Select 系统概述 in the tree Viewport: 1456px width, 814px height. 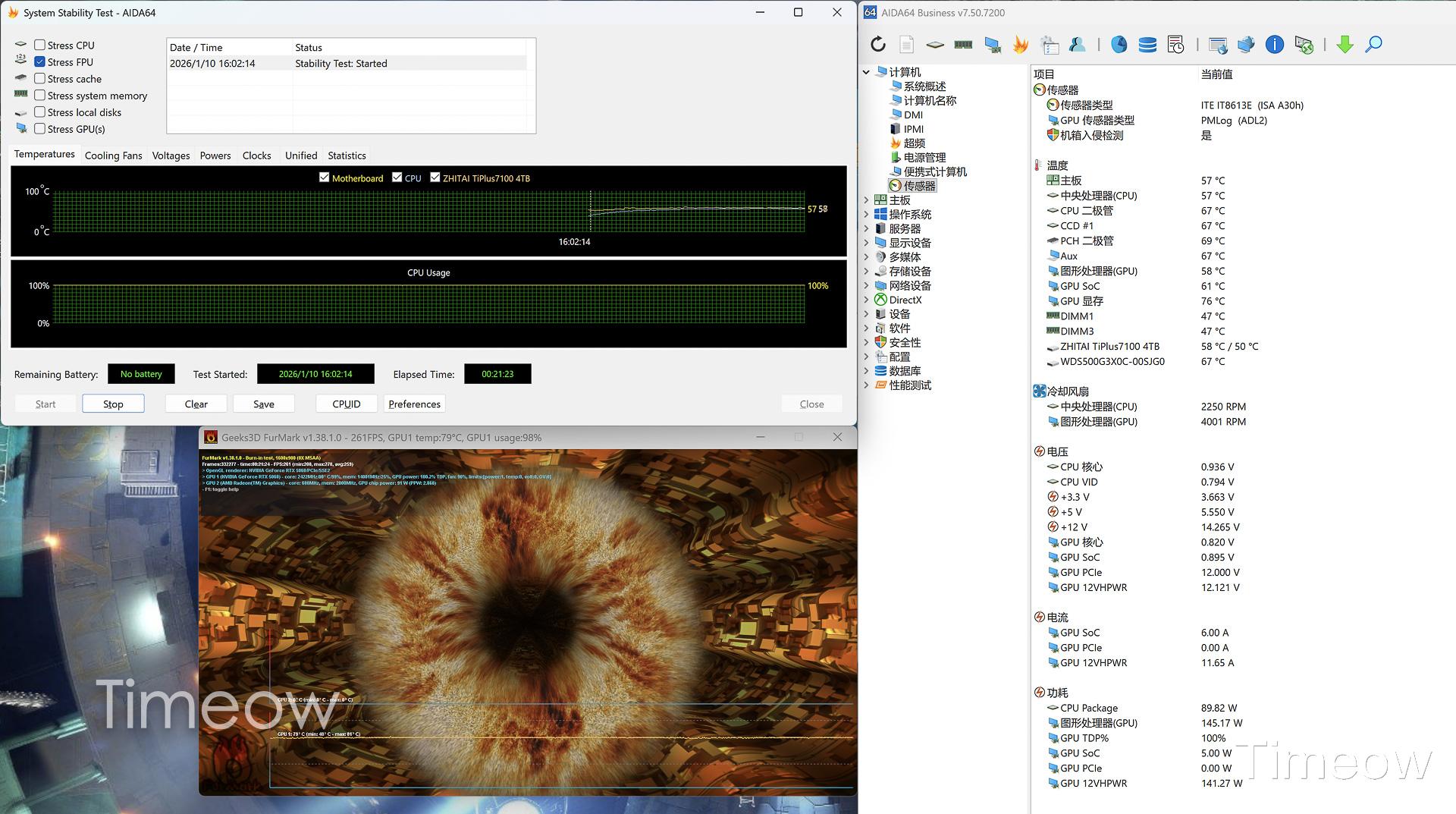[924, 86]
